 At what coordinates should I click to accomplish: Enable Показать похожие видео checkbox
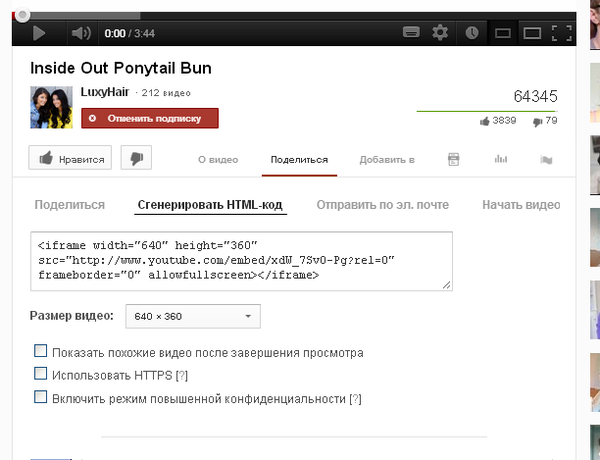pyautogui.click(x=41, y=352)
